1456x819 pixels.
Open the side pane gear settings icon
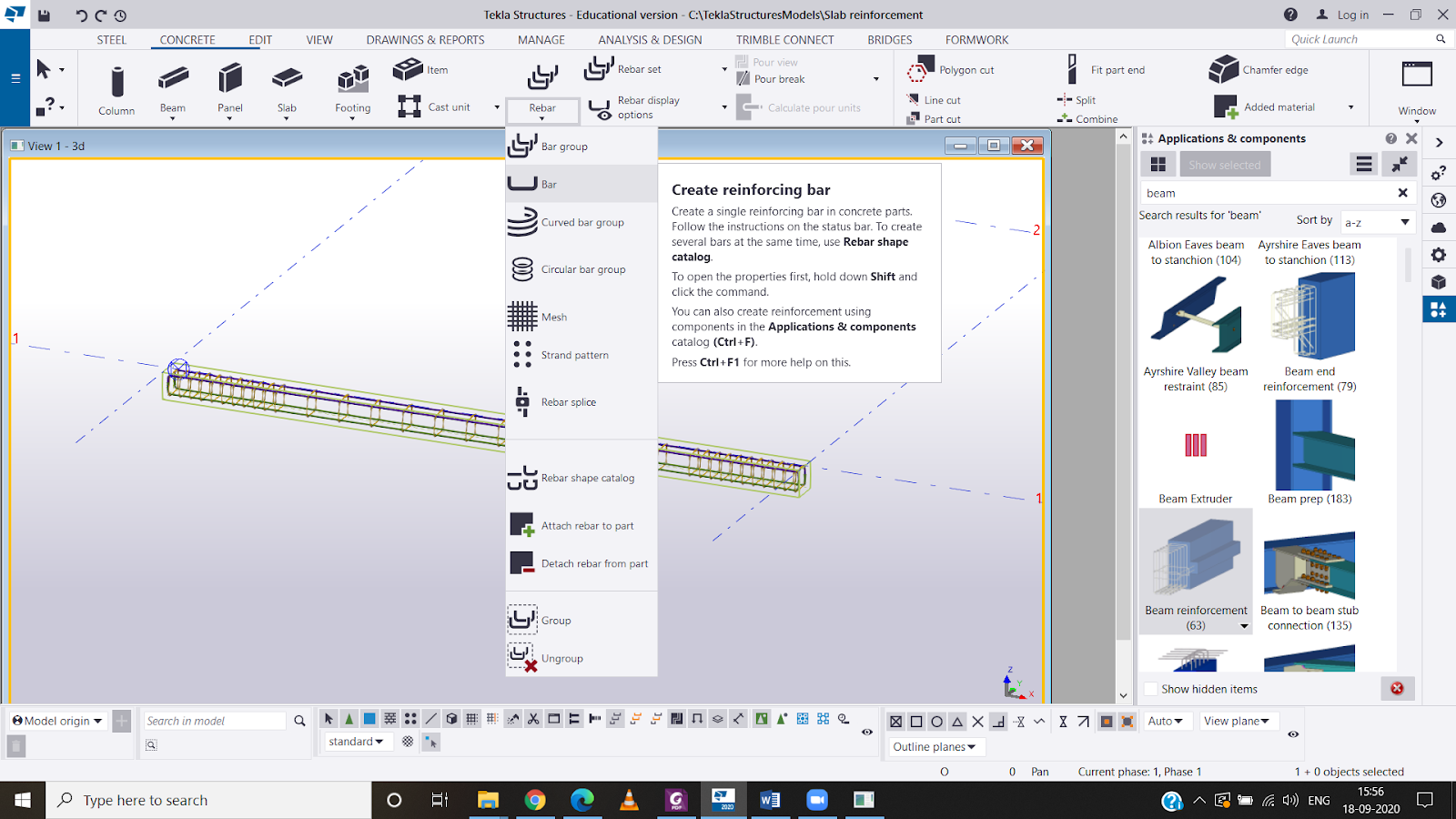(1439, 255)
